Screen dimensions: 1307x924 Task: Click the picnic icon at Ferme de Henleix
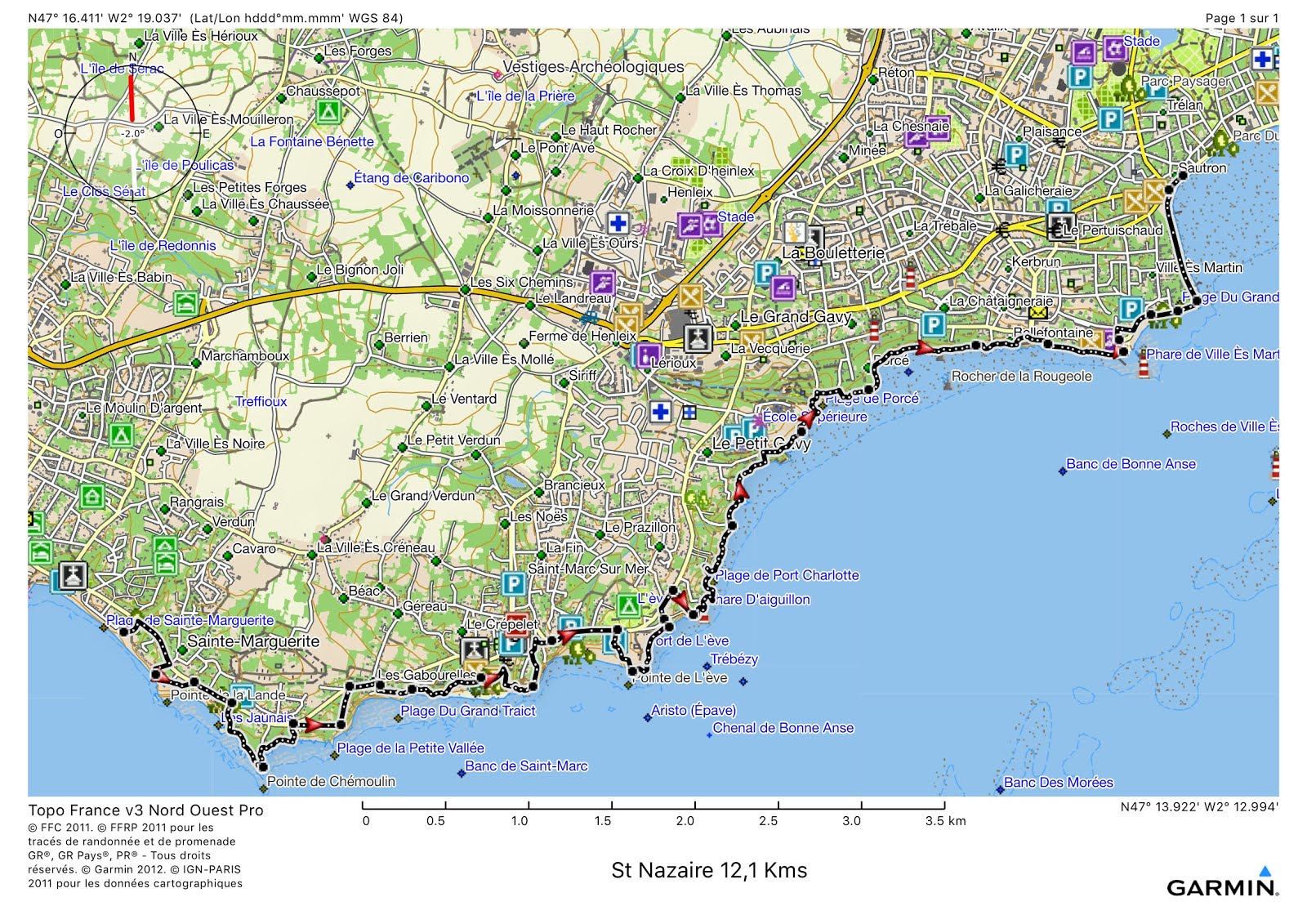point(628,324)
